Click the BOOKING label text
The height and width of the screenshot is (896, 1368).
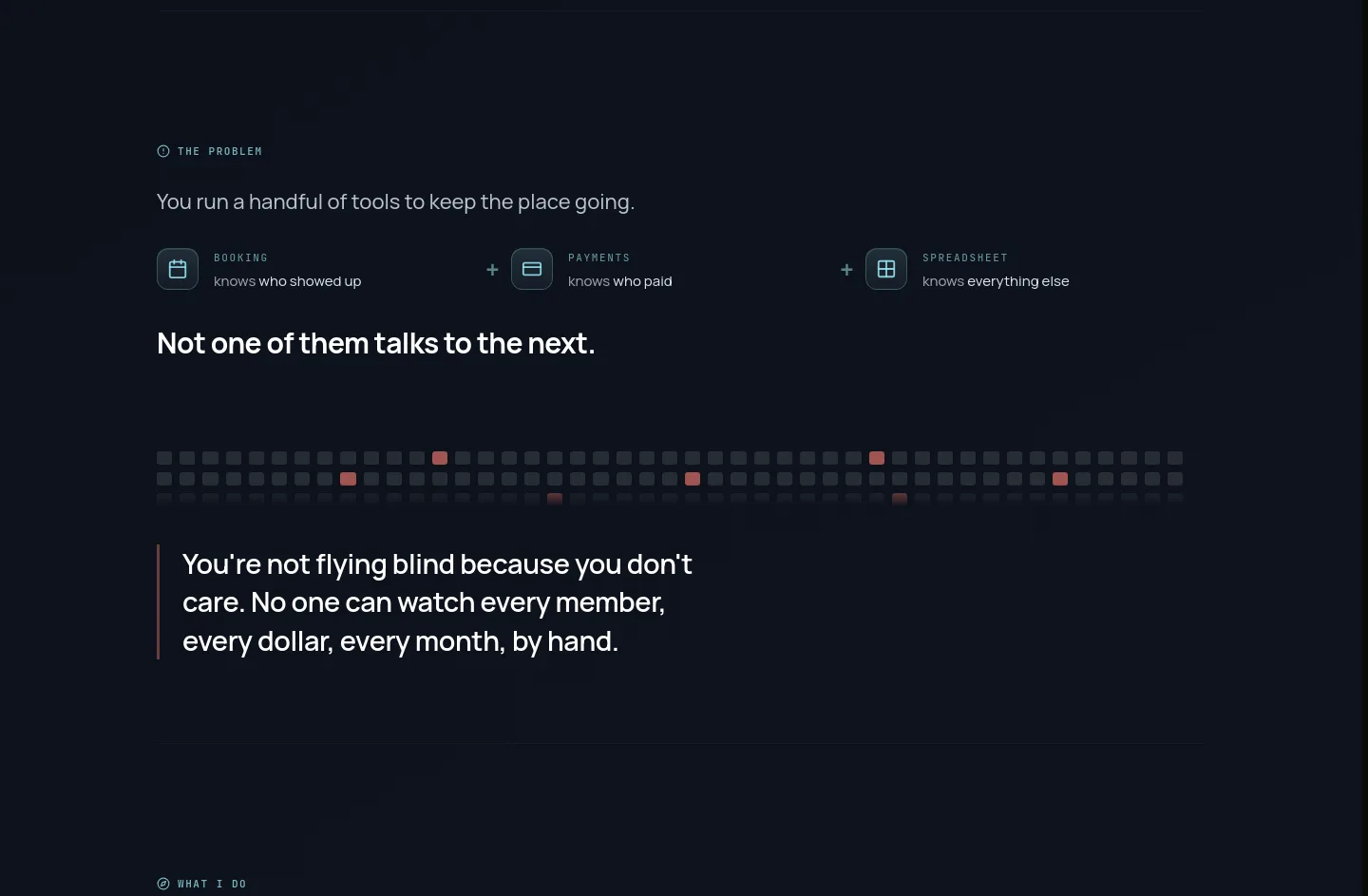coord(240,257)
